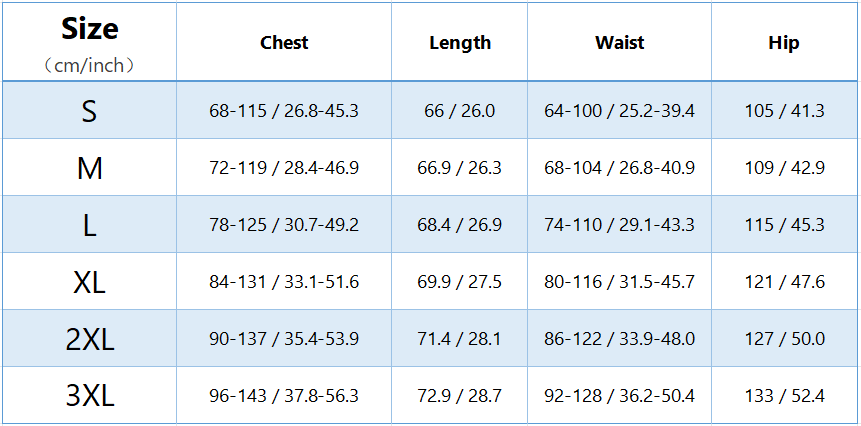The width and height of the screenshot is (861, 426).
Task: Click chest value 90-137 / 35.4-53.9
Action: (x=284, y=339)
